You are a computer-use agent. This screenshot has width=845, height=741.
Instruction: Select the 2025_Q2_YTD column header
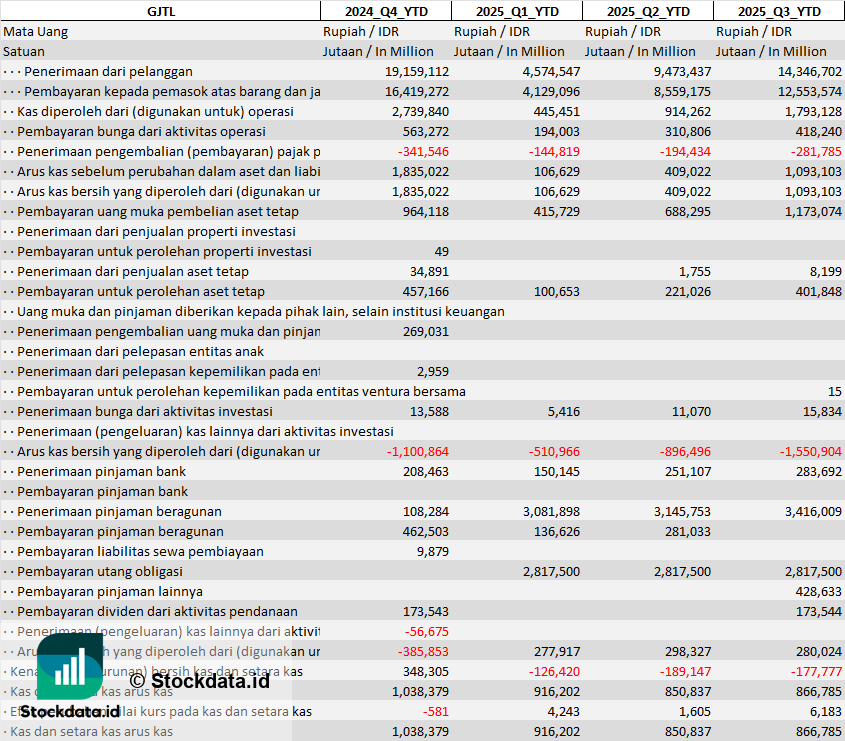pos(648,11)
